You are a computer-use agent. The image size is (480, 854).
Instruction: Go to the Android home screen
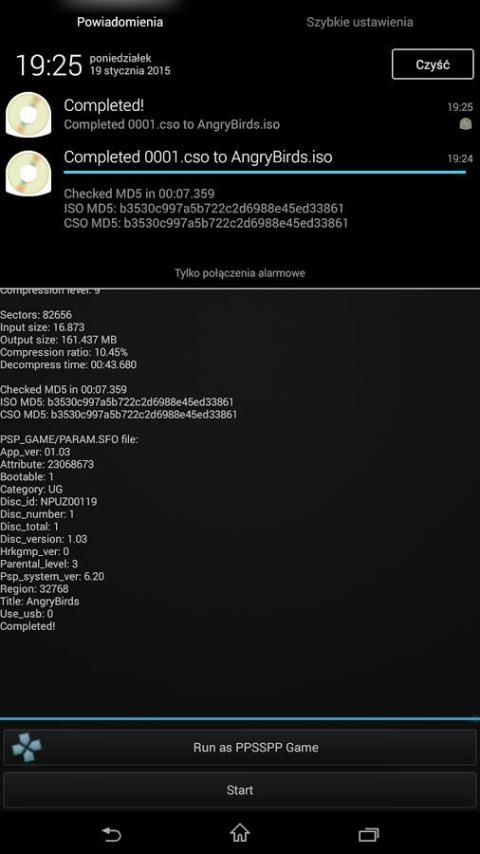(240, 833)
